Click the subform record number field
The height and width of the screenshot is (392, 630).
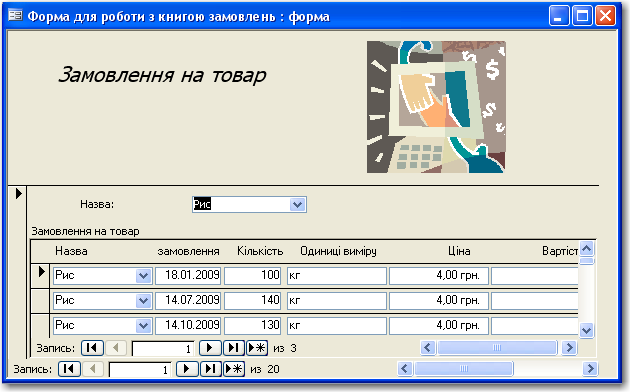pos(163,349)
